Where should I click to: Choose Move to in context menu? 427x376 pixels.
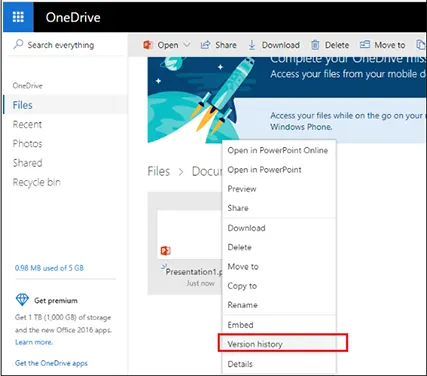[x=243, y=267]
